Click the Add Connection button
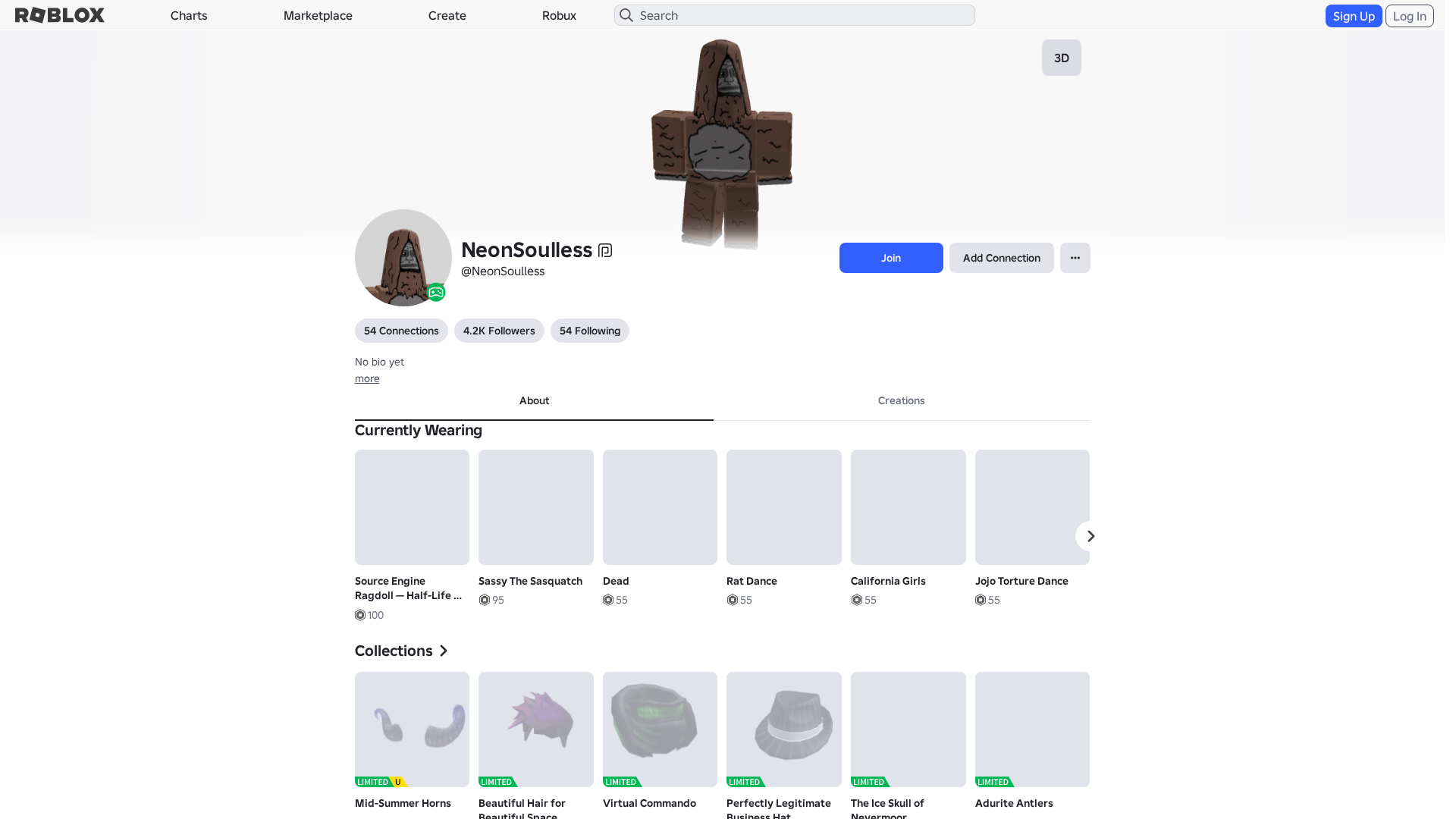The height and width of the screenshot is (819, 1456). (1002, 258)
